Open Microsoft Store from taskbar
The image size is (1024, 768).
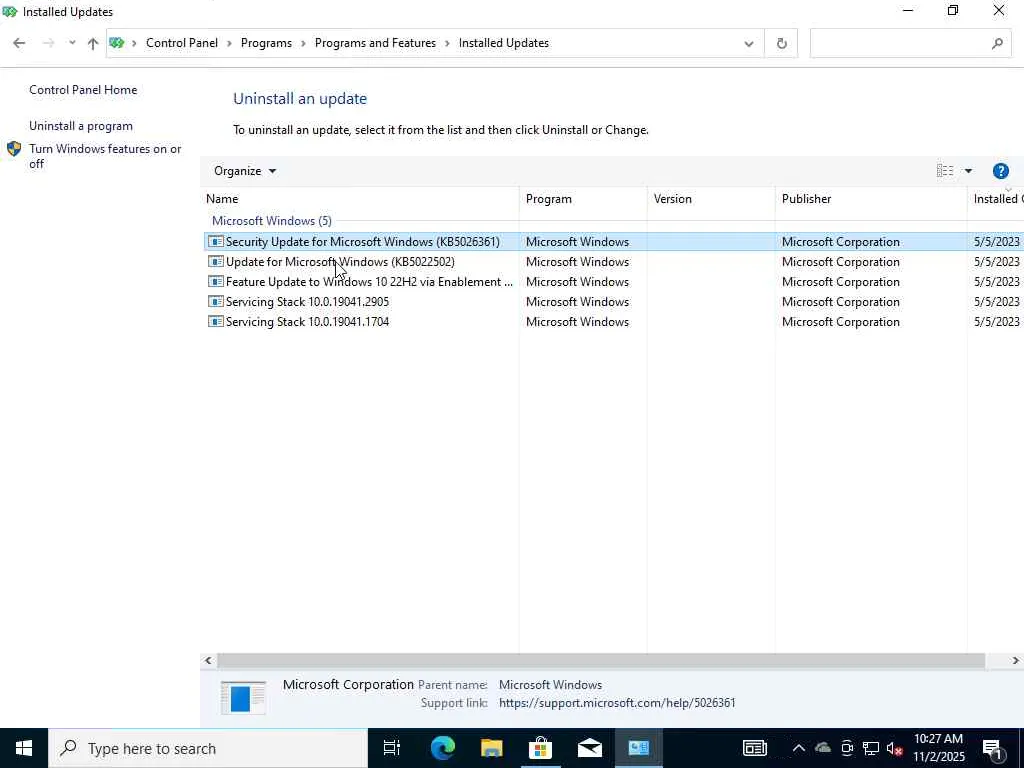(x=540, y=748)
